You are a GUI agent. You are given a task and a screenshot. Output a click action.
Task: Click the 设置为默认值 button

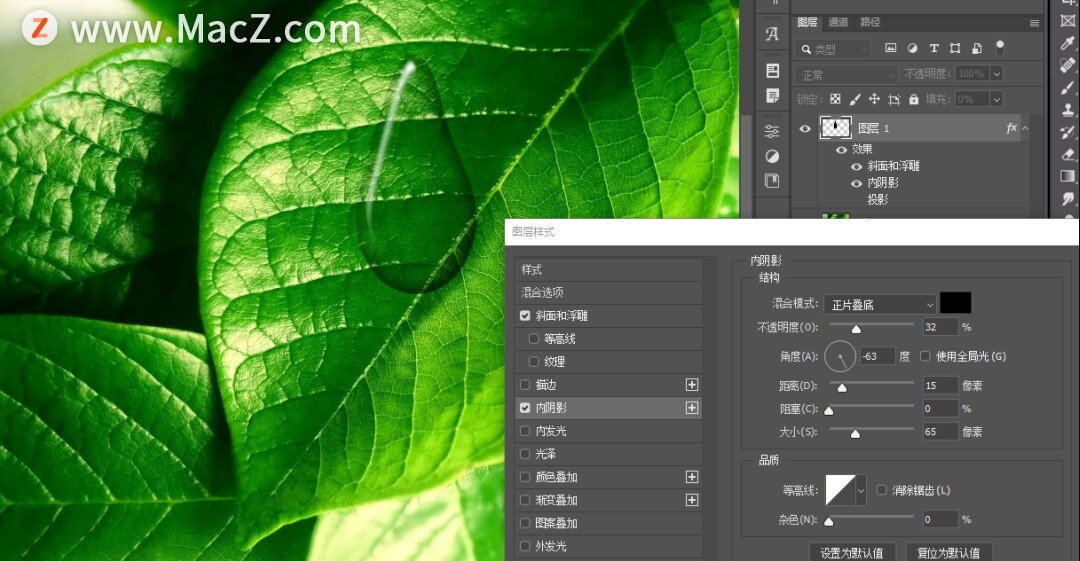coord(851,553)
